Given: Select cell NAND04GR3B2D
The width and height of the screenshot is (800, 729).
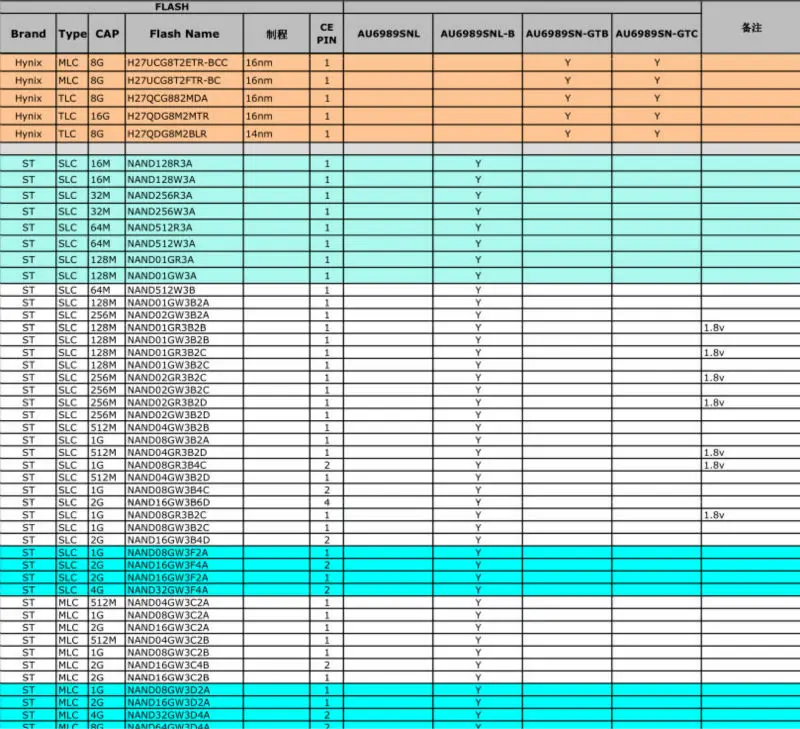Looking at the screenshot, I should tap(184, 453).
